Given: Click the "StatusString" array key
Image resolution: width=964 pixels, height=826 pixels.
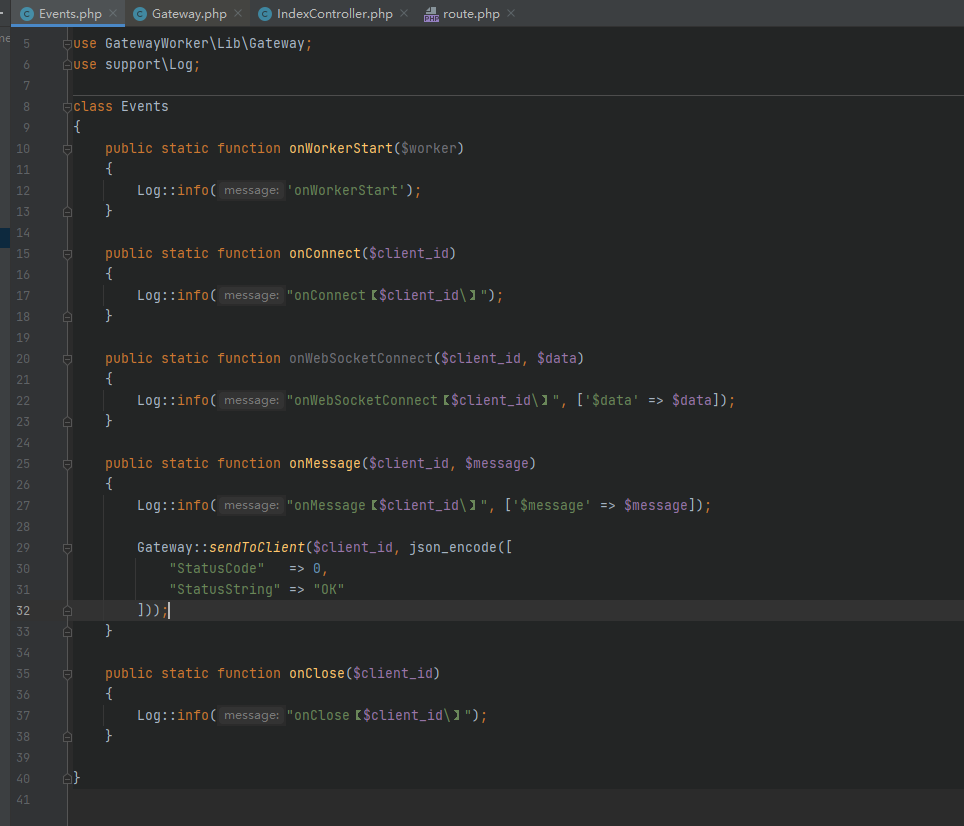Looking at the screenshot, I should click(225, 589).
